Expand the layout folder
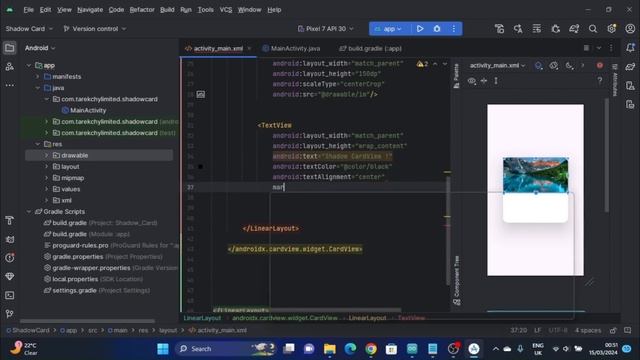 (47, 167)
